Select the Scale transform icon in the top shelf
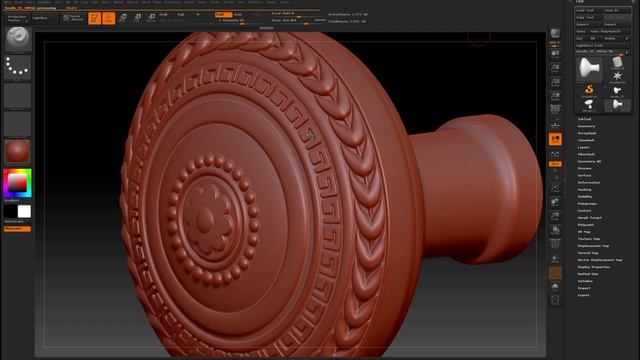The image size is (640, 360). coord(137,18)
